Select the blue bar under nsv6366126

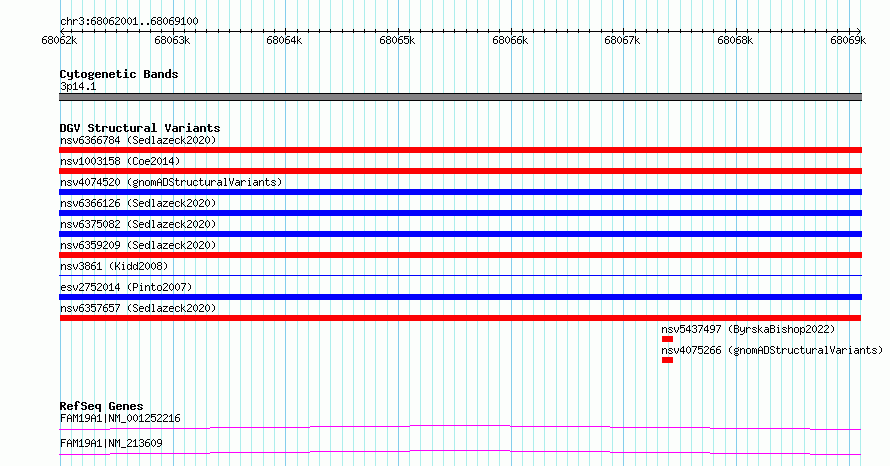[x=460, y=213]
